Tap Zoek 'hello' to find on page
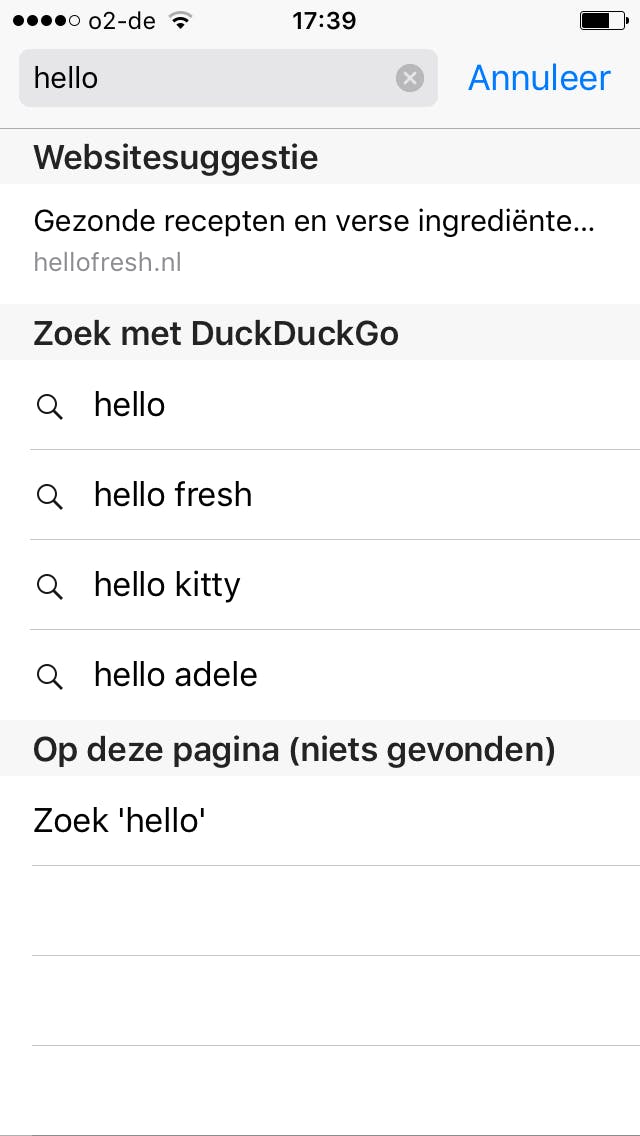 pos(120,821)
